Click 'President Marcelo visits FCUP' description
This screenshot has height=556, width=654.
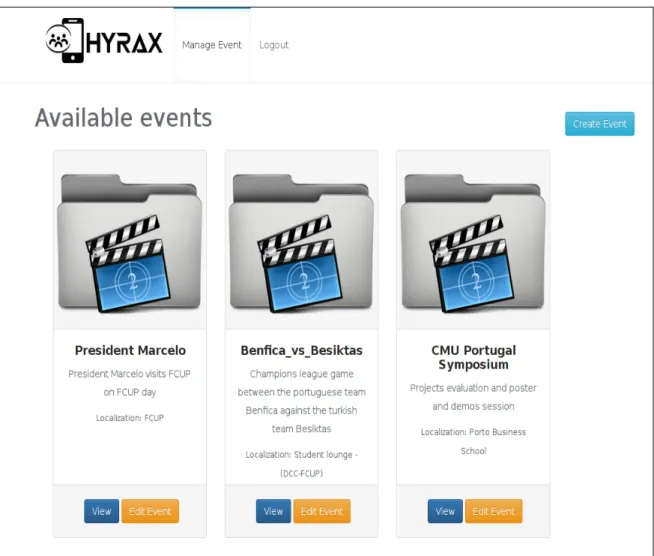tap(130, 383)
